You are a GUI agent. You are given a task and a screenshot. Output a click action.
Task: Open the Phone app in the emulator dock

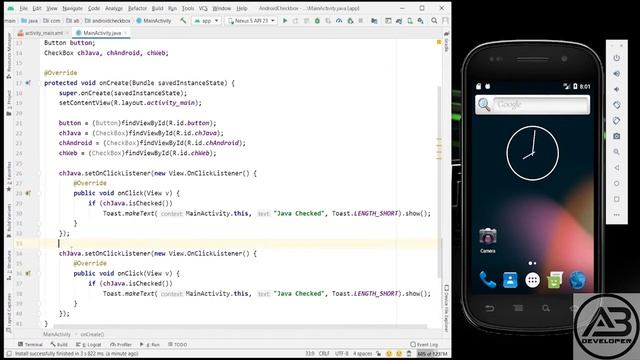[488, 280]
